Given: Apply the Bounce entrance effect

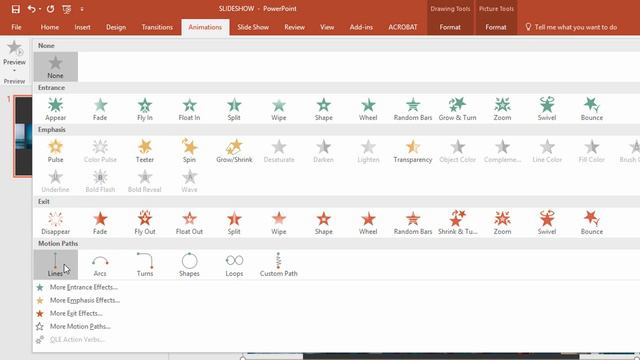Looking at the screenshot, I should click(591, 109).
